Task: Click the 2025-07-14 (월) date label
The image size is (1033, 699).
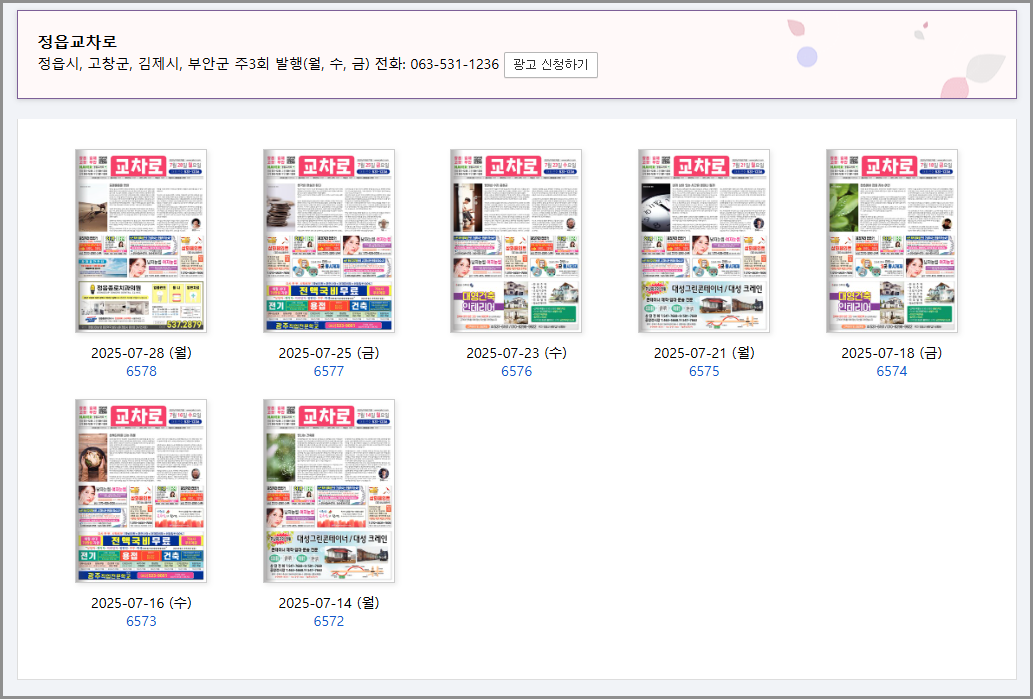Action: 329,603
